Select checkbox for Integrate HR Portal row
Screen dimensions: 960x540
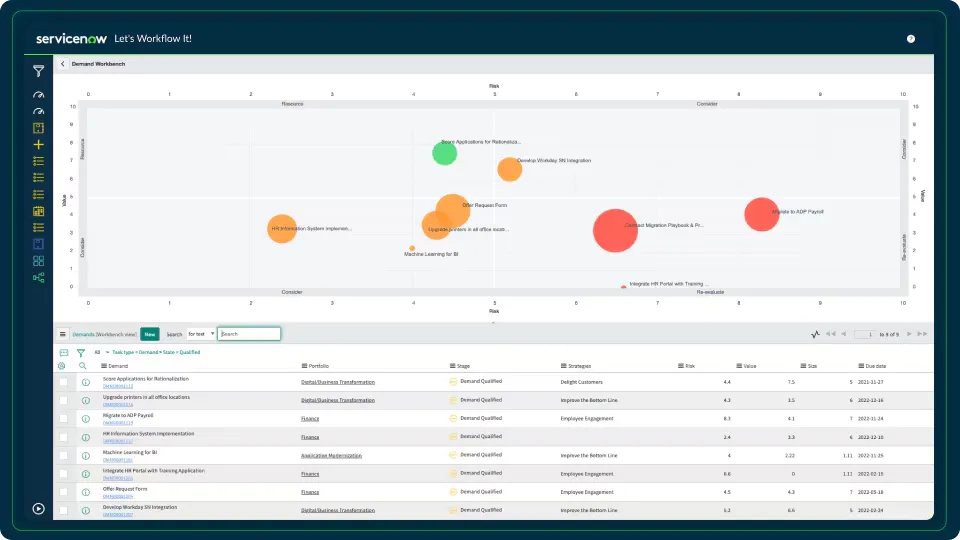[x=63, y=474]
